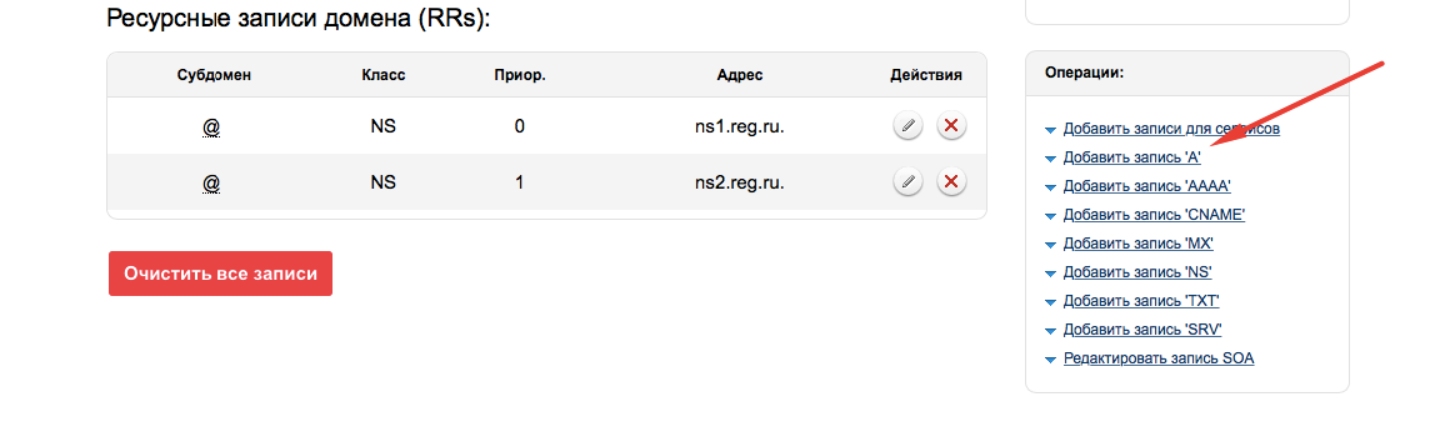Delete the ns2.reg.ru. NS record

[951, 182]
